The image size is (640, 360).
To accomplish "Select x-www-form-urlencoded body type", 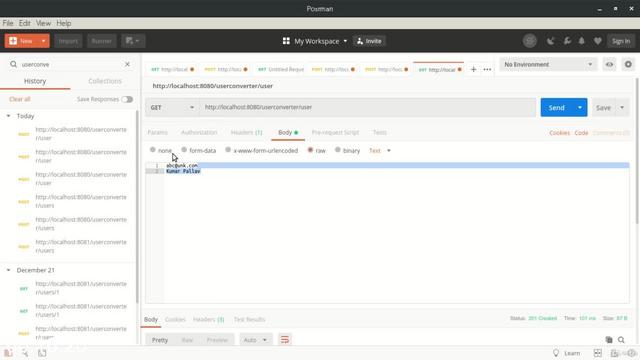I will point(228,150).
